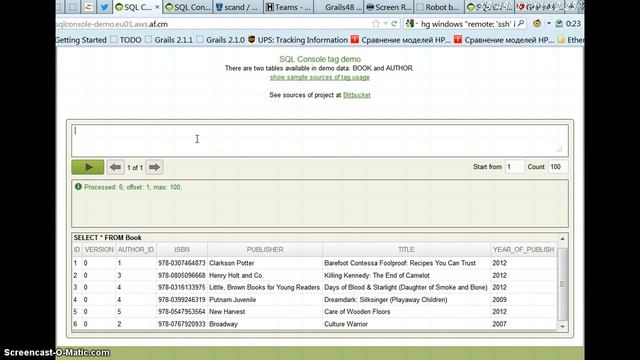Select Little, Brown Books for Young Readers cell
This screenshot has width=640, height=360.
[x=264, y=287]
